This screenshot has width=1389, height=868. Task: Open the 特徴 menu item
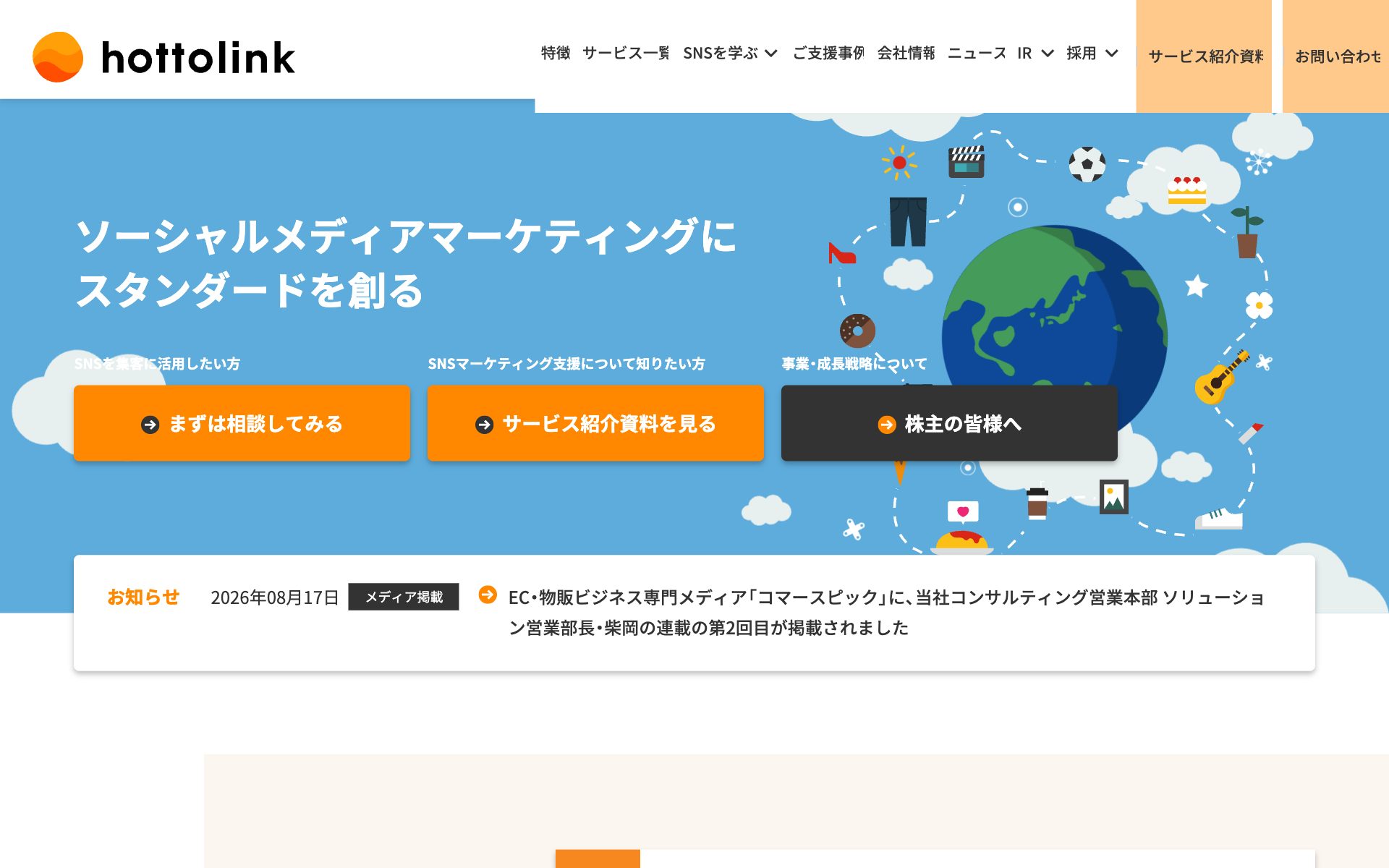click(x=556, y=53)
